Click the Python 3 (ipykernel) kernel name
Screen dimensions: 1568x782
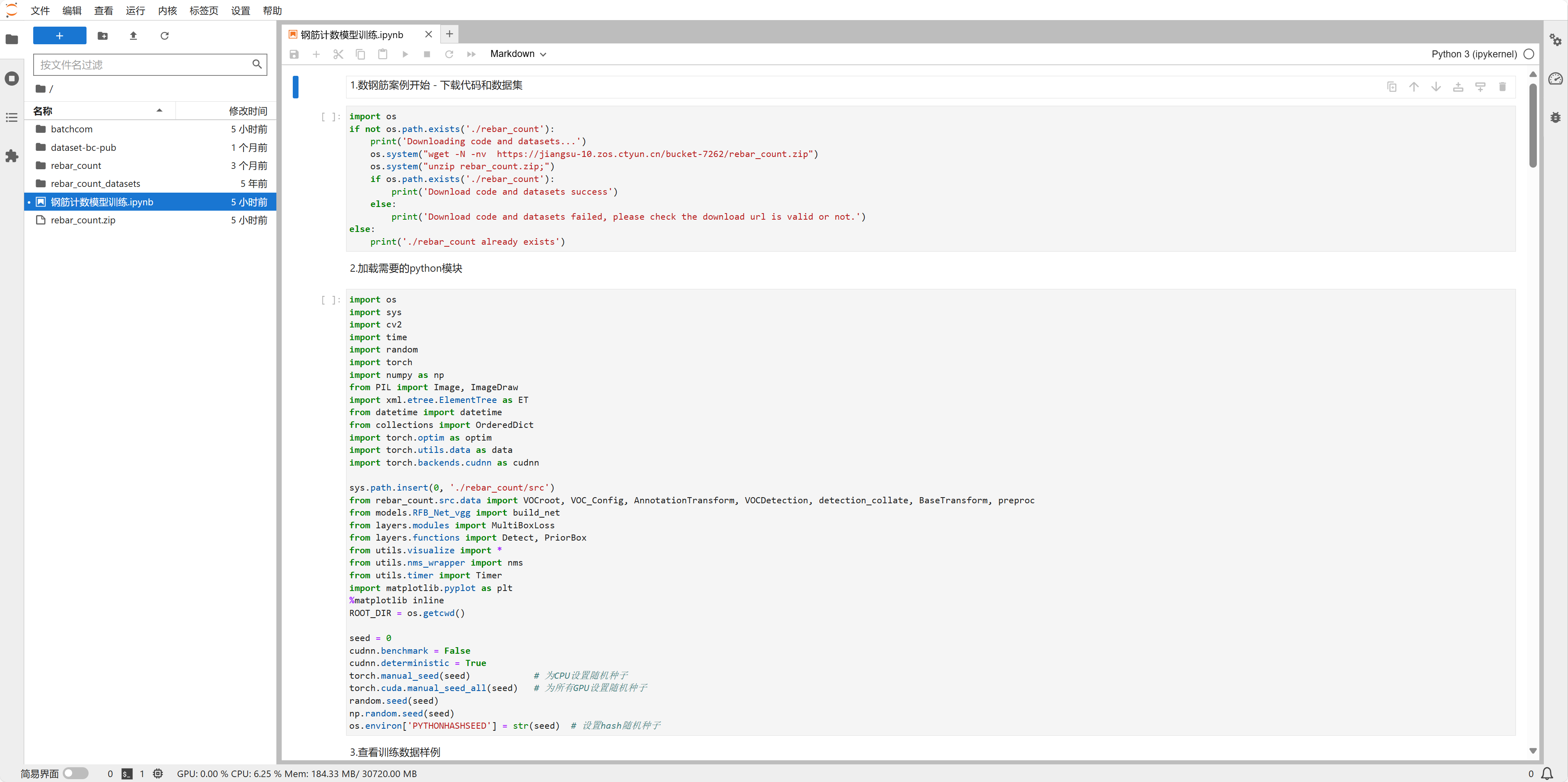click(1474, 54)
